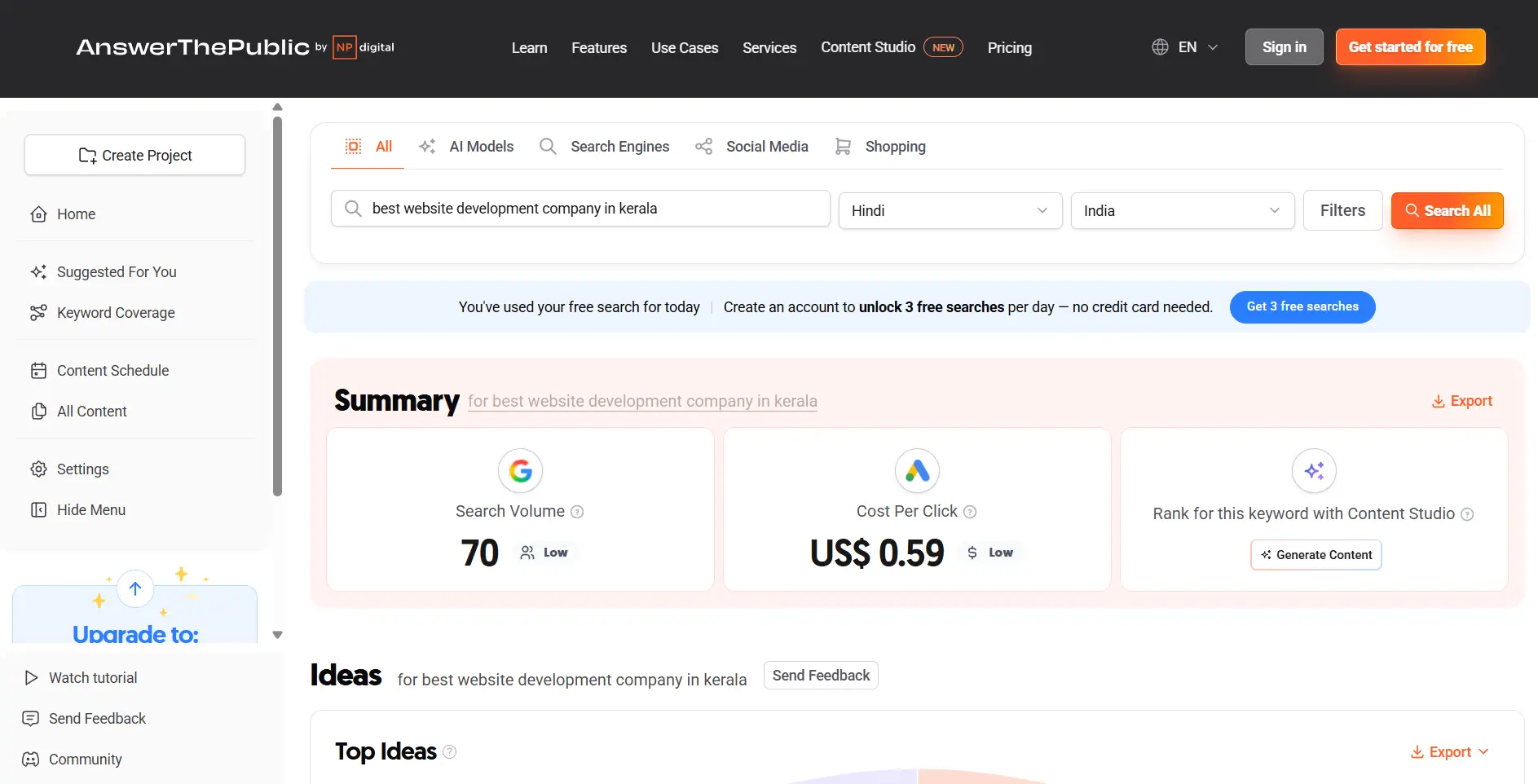Switch to the Social Media tab
This screenshot has height=784, width=1538.
751,147
